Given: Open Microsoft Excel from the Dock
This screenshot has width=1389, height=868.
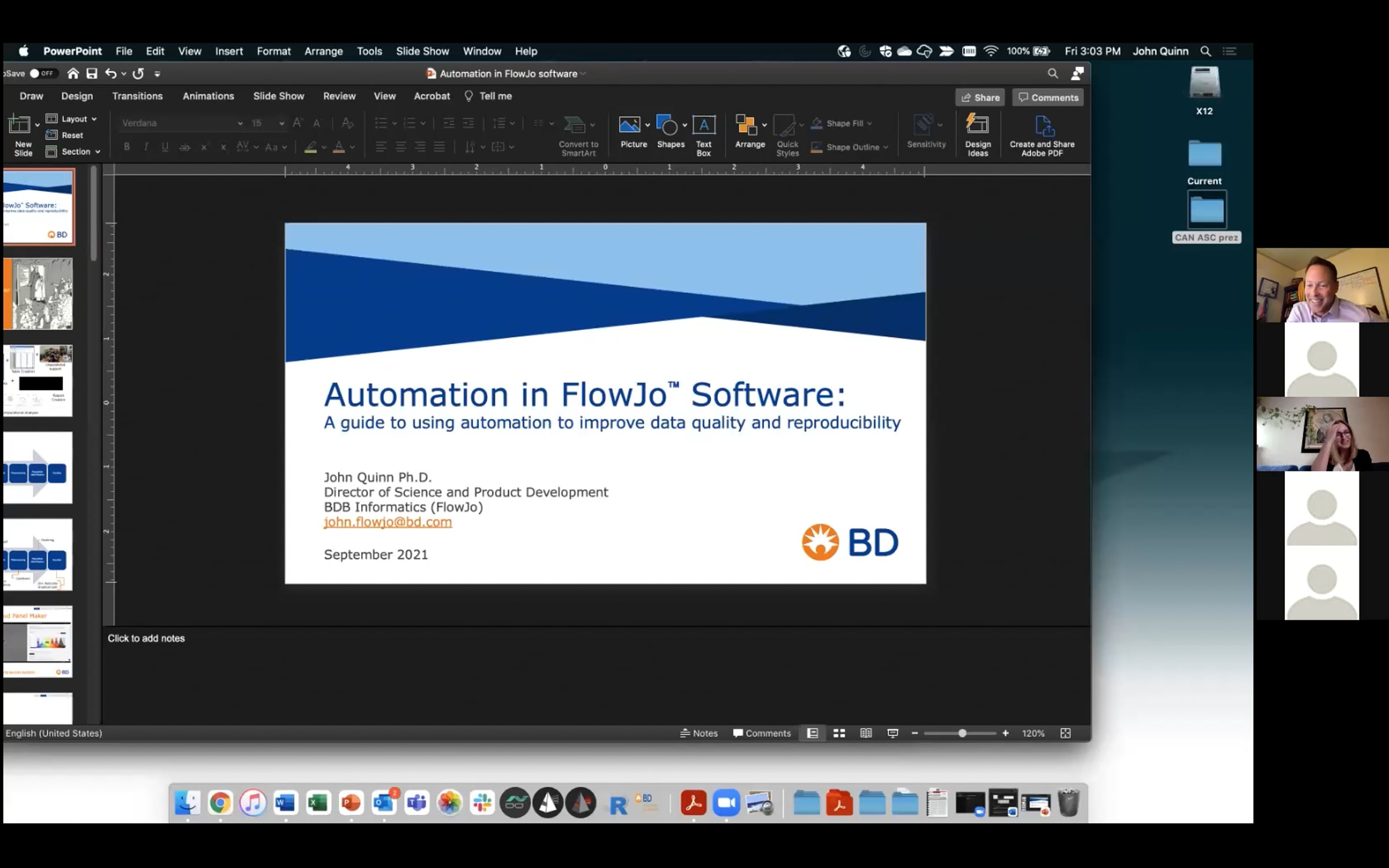Looking at the screenshot, I should pos(318,803).
